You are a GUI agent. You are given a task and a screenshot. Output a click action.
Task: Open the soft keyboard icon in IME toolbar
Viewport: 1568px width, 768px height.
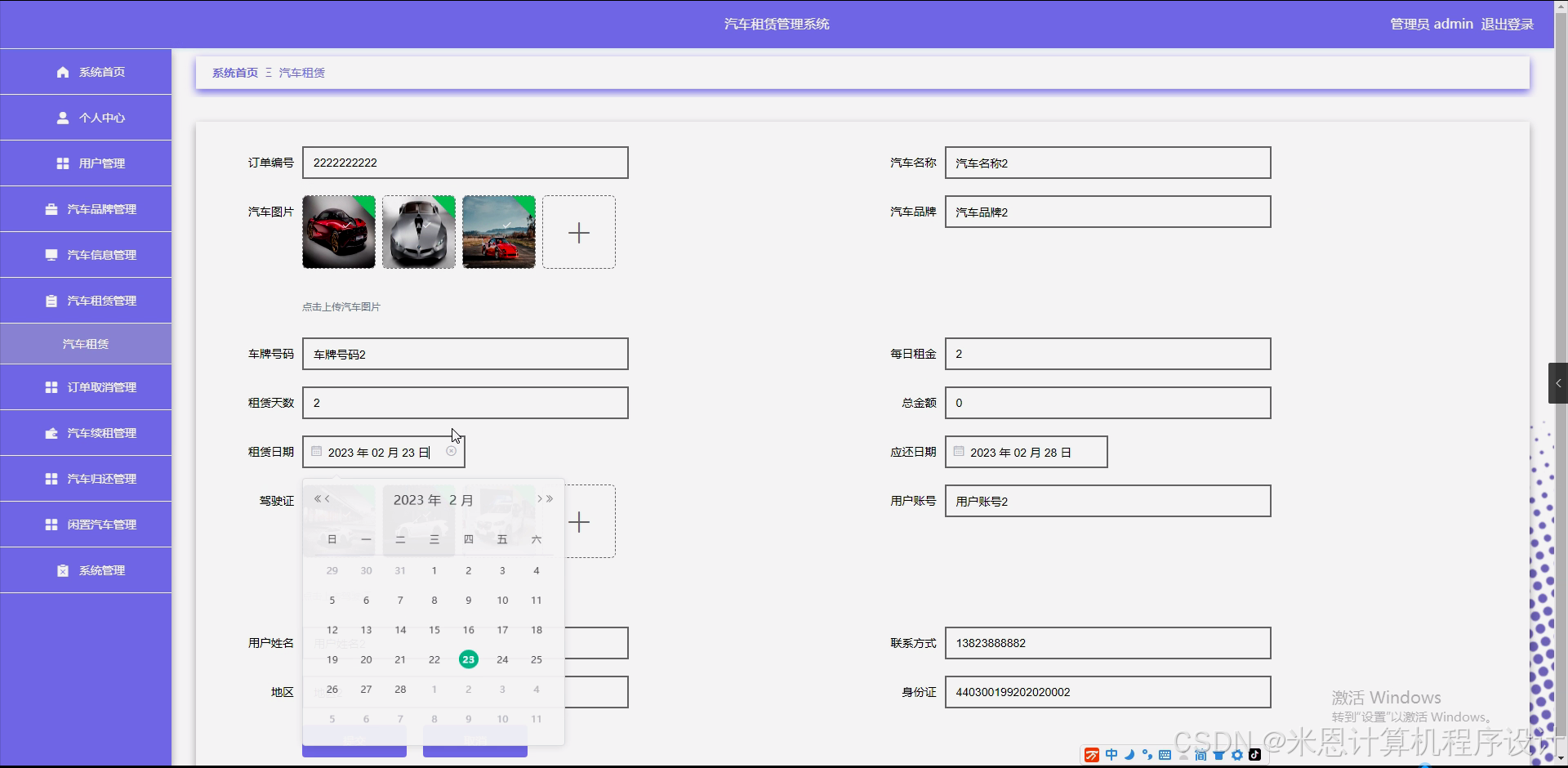pos(1165,755)
